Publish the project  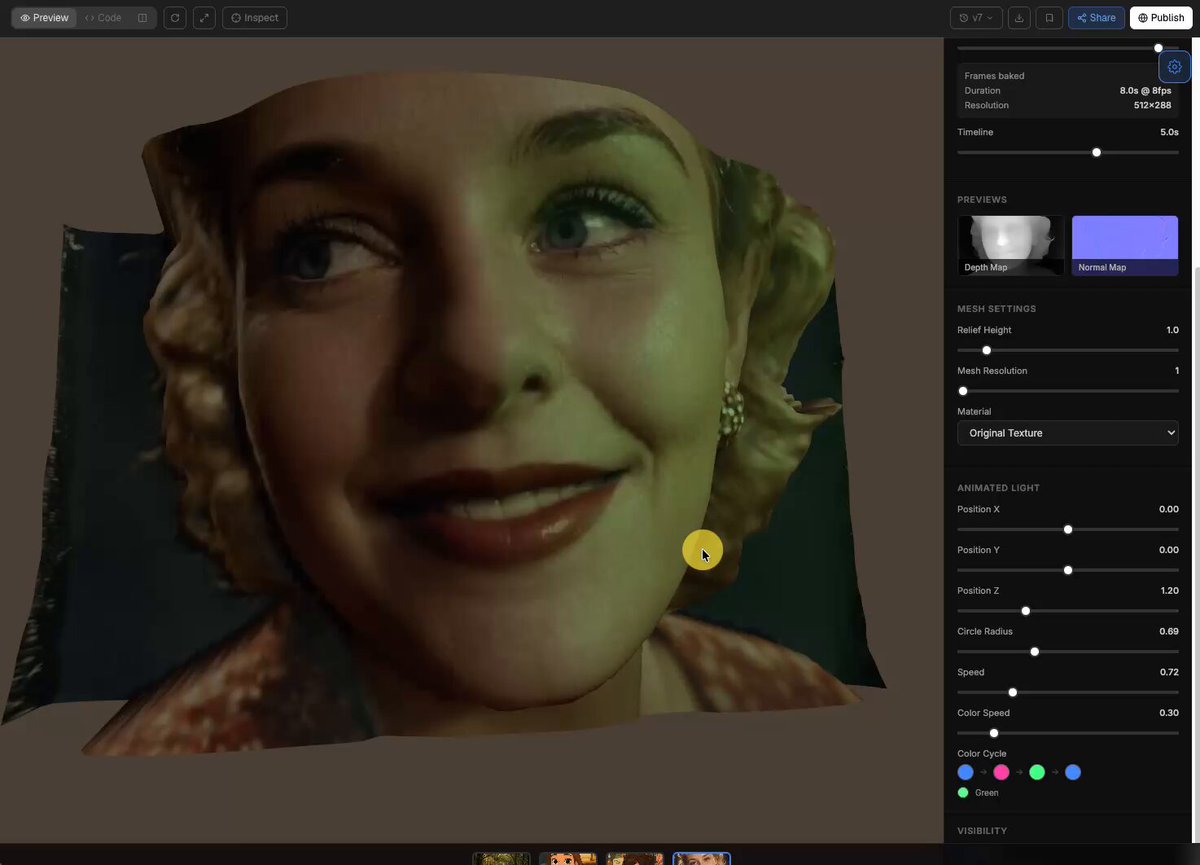click(1160, 17)
